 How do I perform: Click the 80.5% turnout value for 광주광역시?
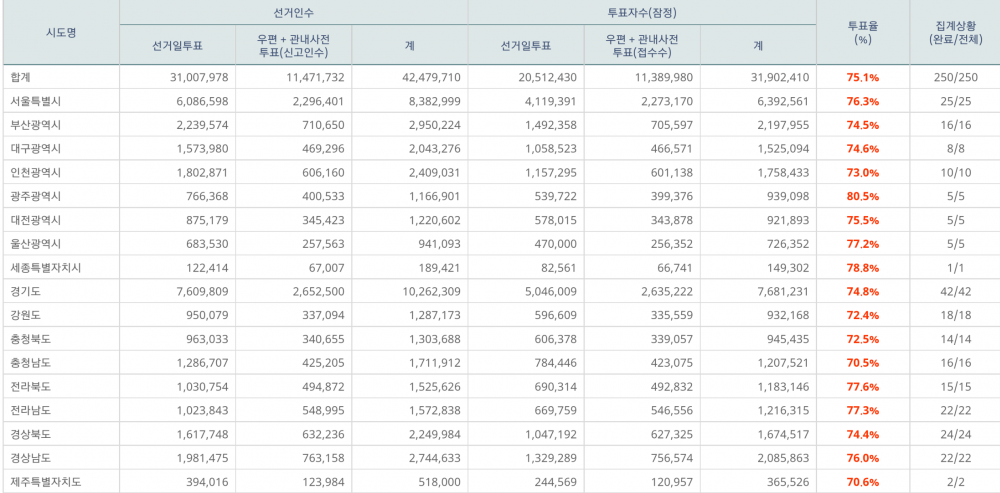coord(863,196)
